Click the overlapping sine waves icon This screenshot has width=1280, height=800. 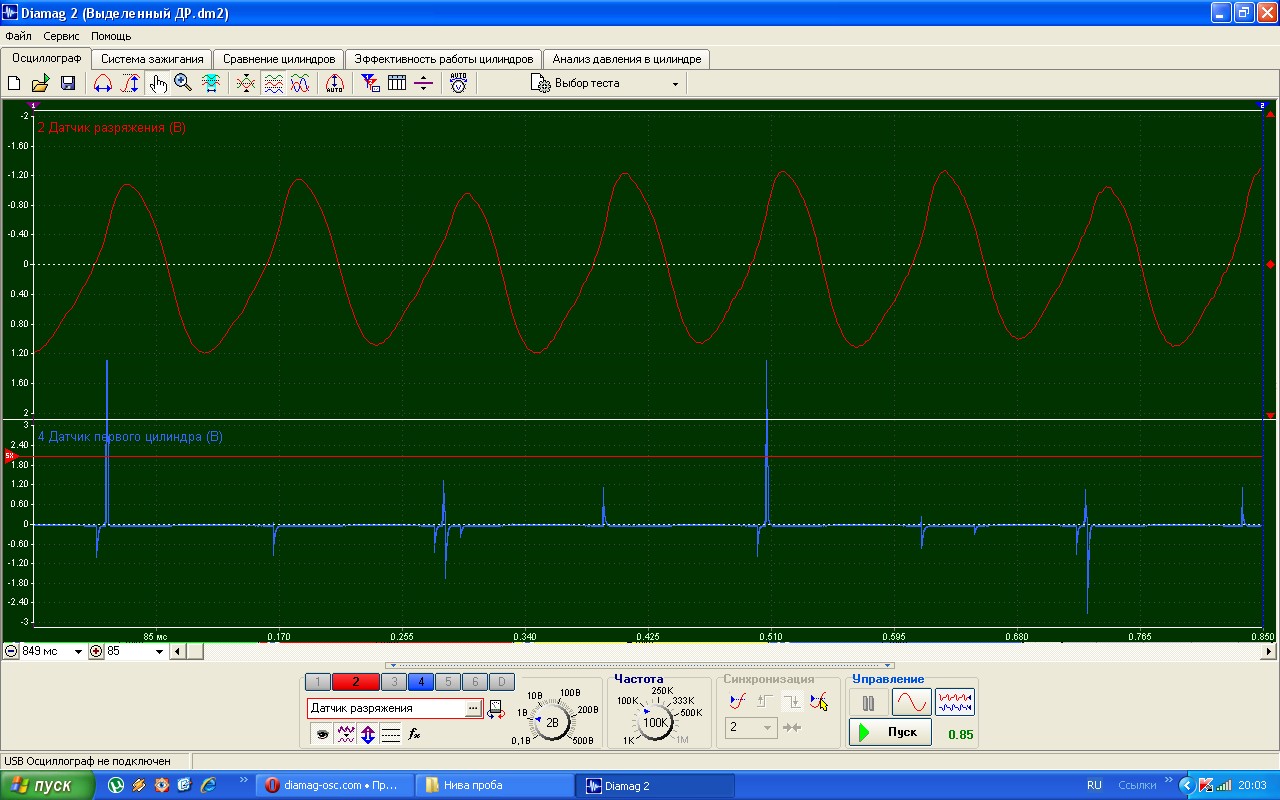(299, 83)
